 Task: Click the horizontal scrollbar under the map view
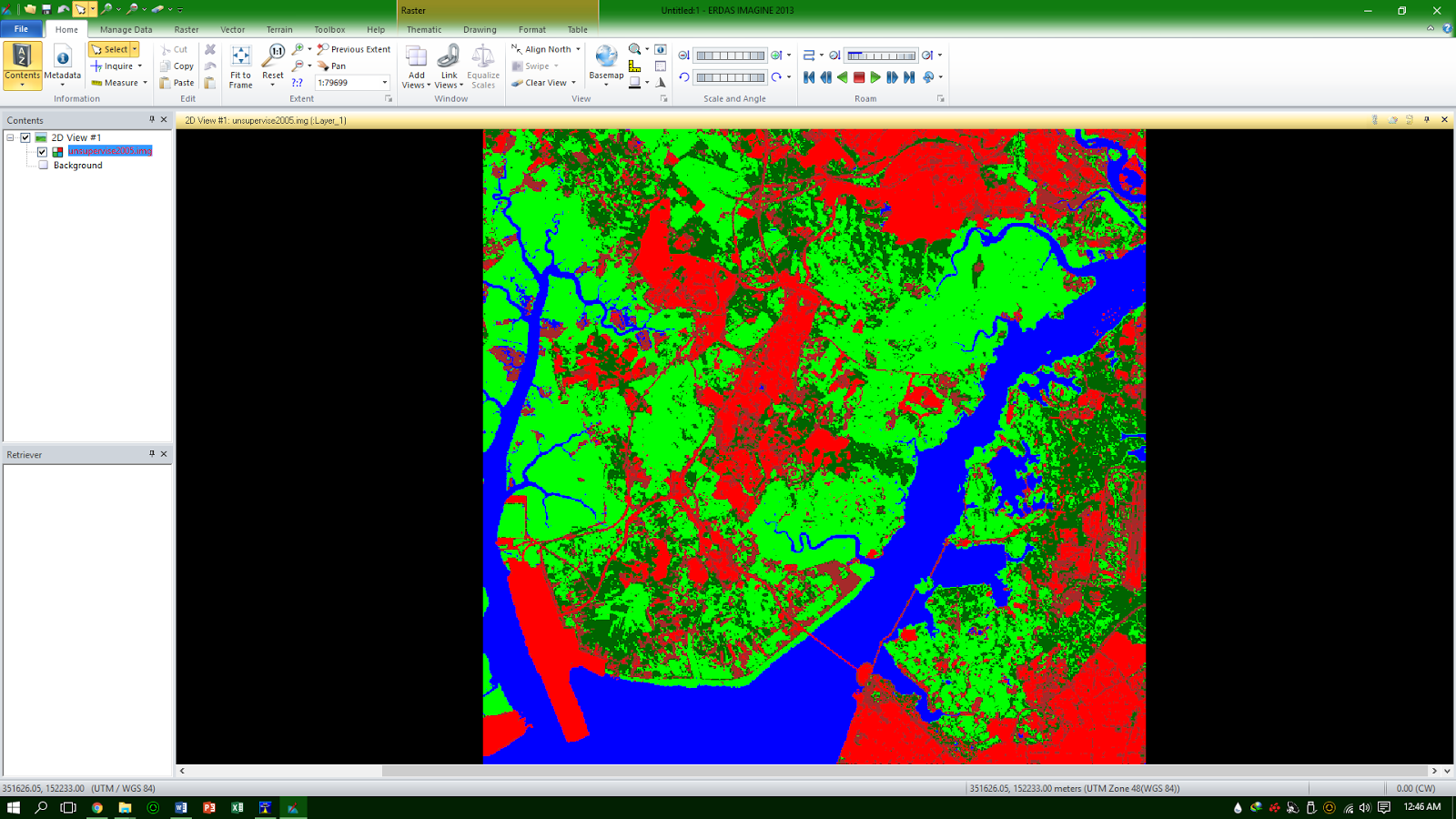pyautogui.click(x=808, y=771)
